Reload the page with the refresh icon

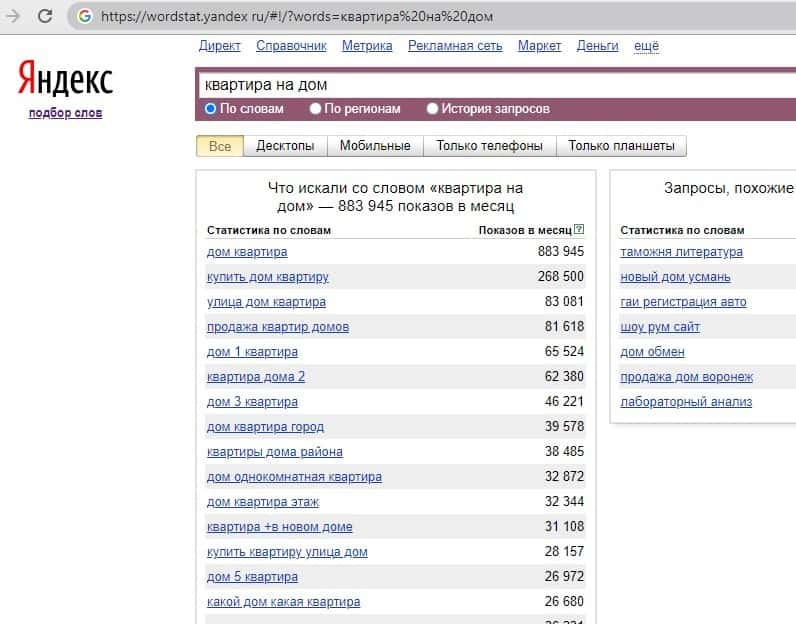pyautogui.click(x=45, y=16)
